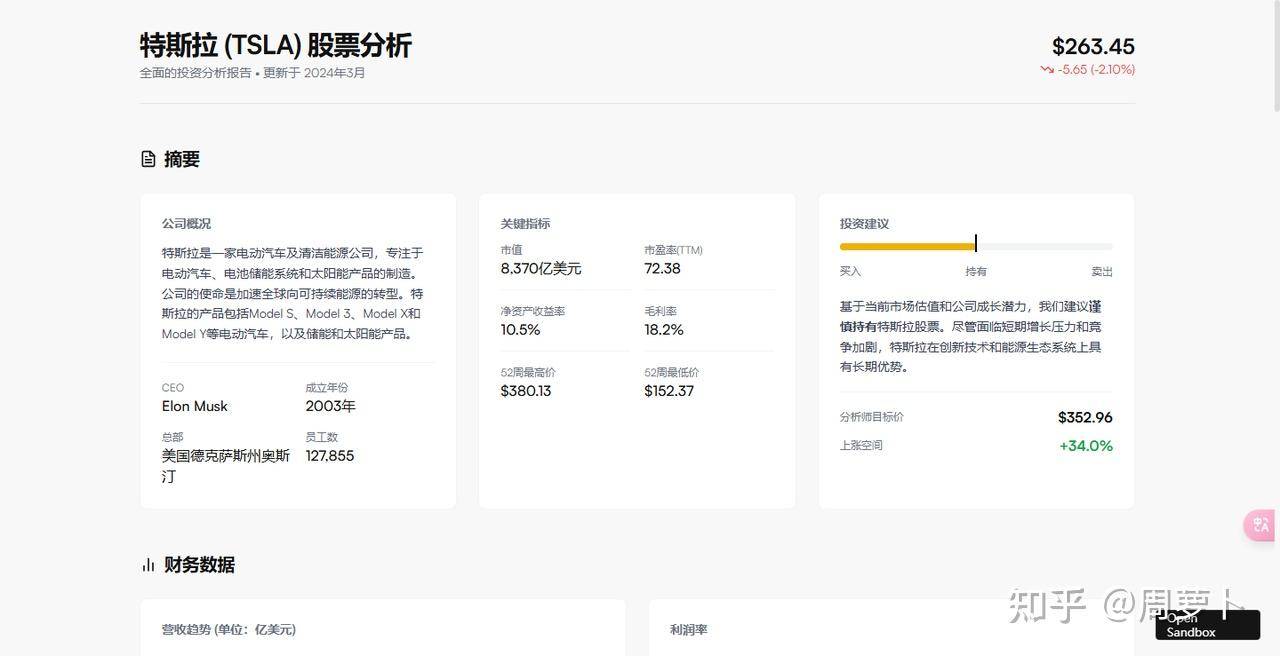The image size is (1280, 656).
Task: Click the analyst target price $352.96
Action: [1085, 418]
